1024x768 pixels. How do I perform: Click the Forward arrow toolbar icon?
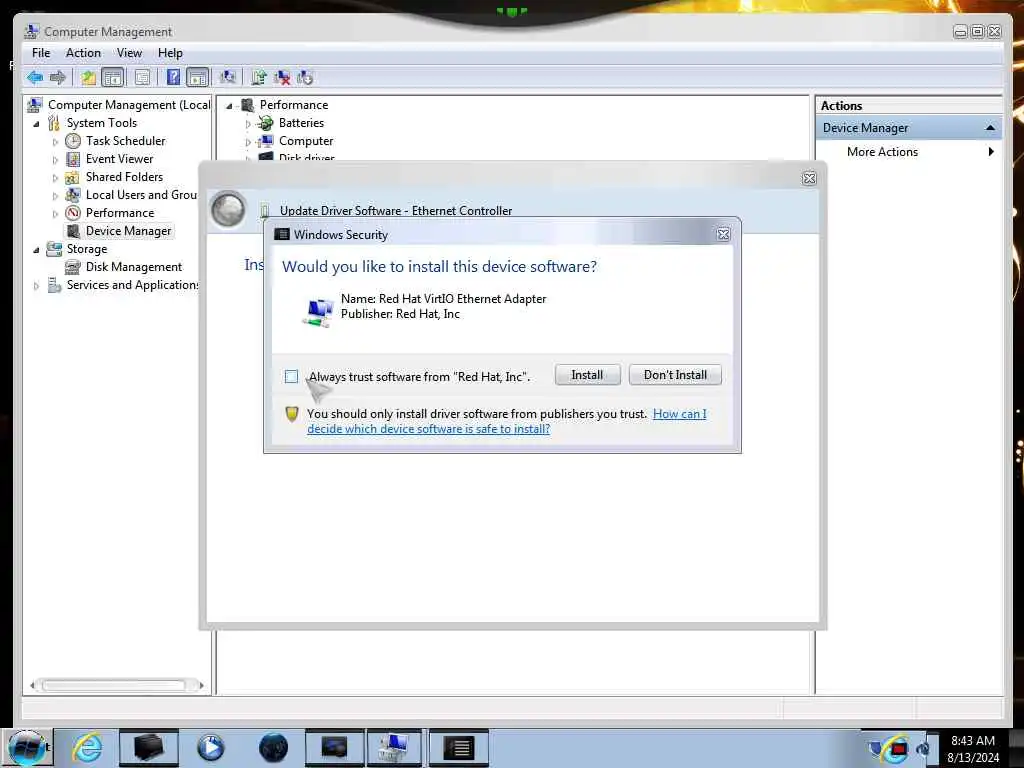(58, 78)
